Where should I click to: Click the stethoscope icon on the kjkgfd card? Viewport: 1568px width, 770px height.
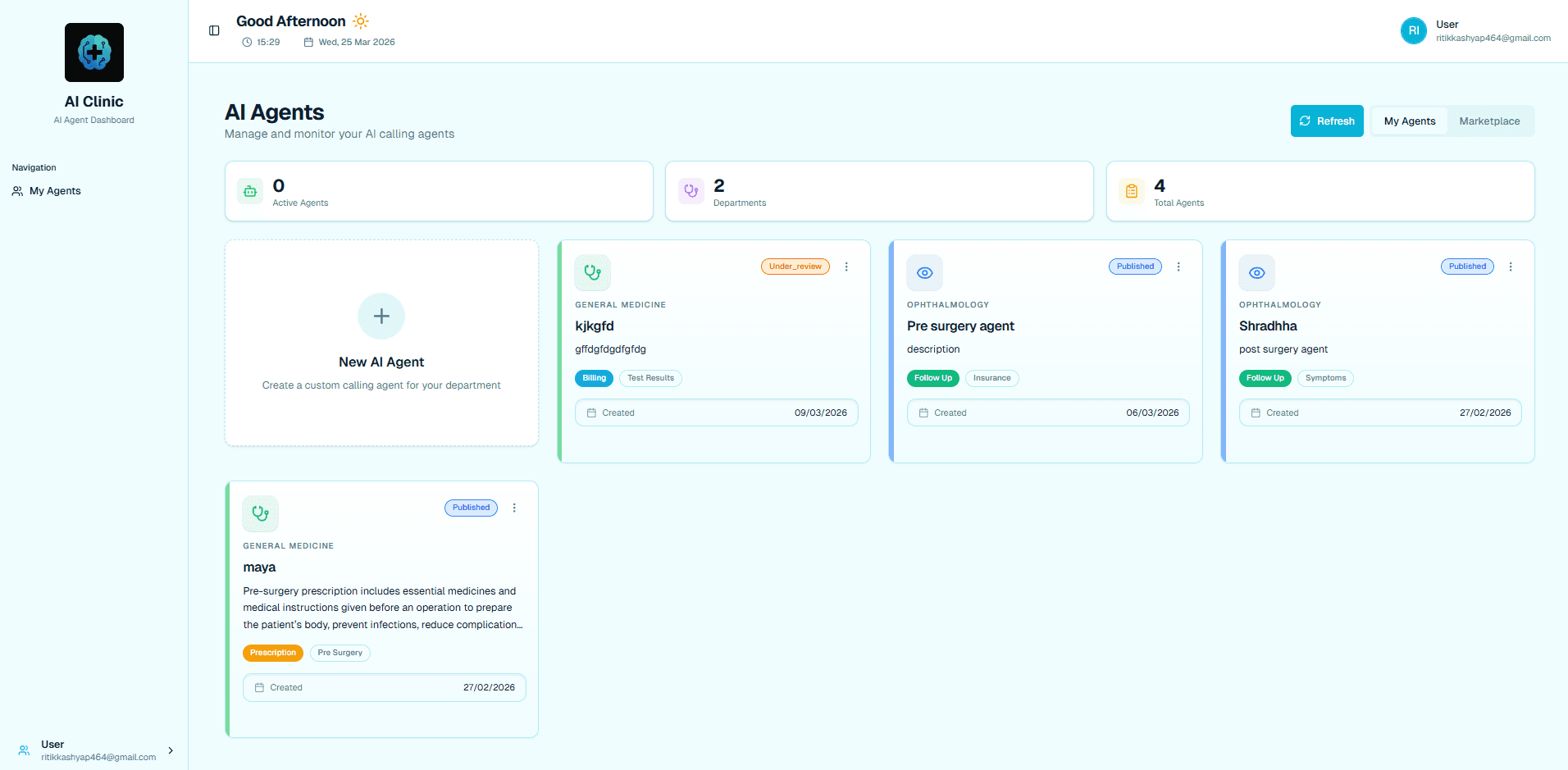tap(592, 272)
